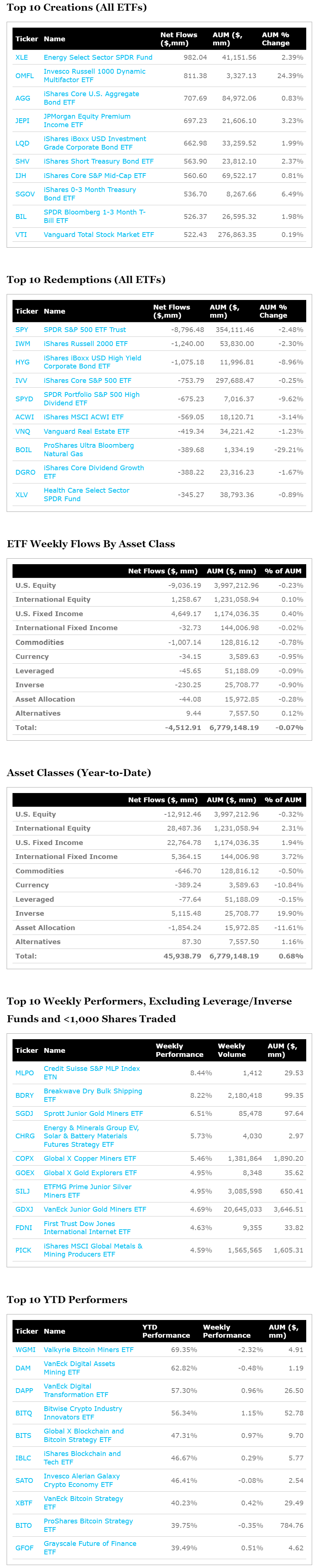Viewport: 318px width, 1568px height.
Task: Open Energy Select Sector SPDR Fund link
Action: (x=98, y=57)
